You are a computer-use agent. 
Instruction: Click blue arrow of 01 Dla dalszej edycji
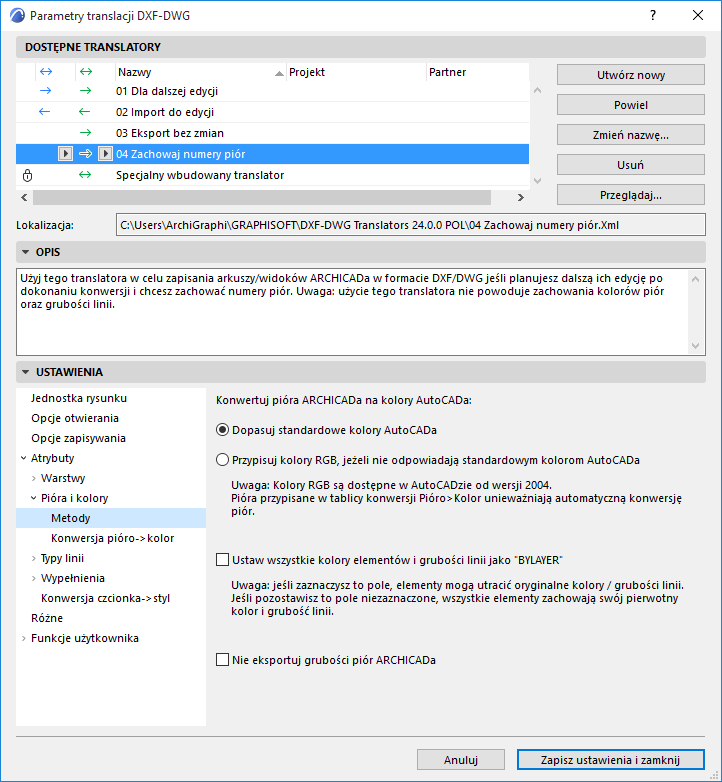click(45, 91)
